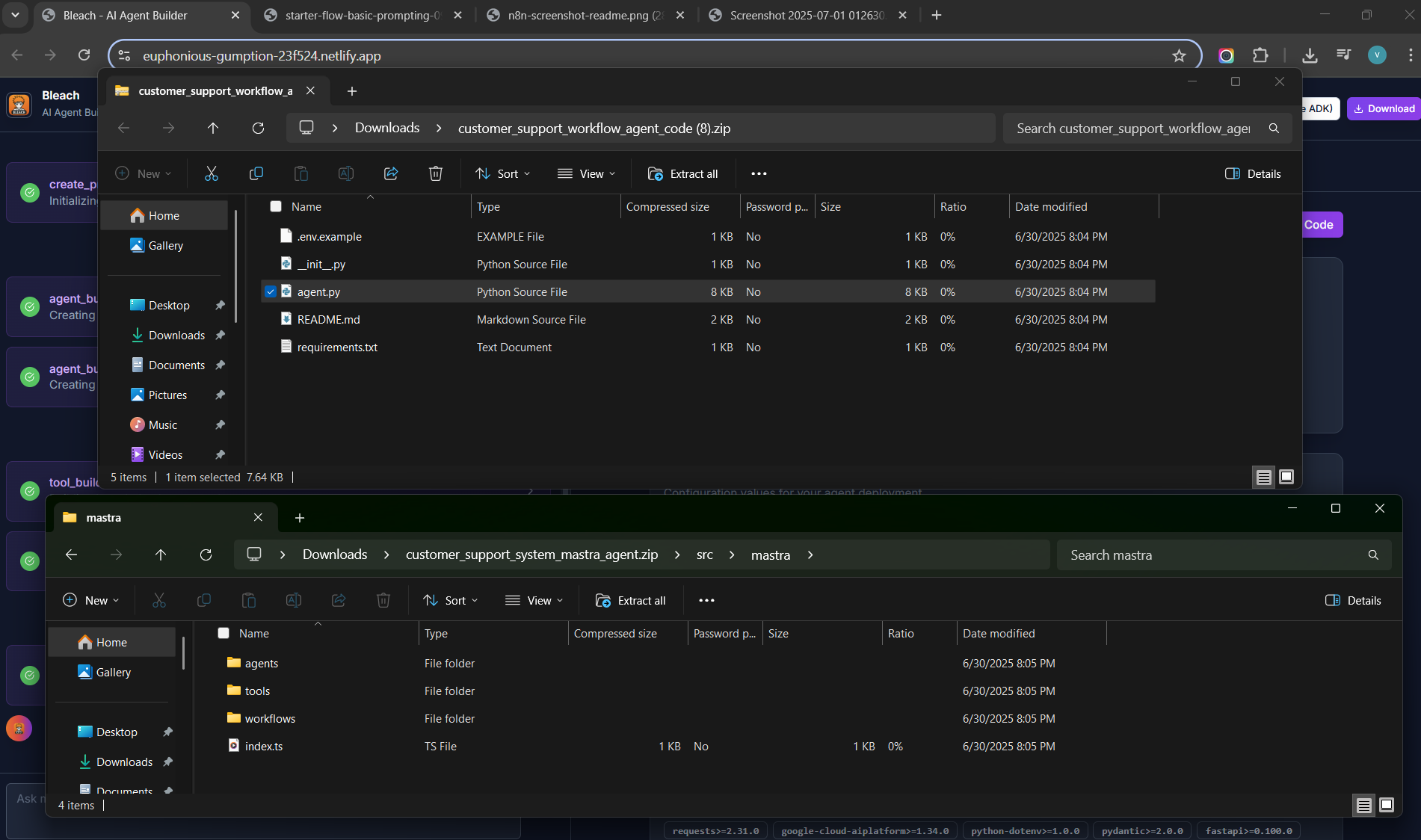Expand the New dropdown in mastra toolbar

pyautogui.click(x=91, y=600)
